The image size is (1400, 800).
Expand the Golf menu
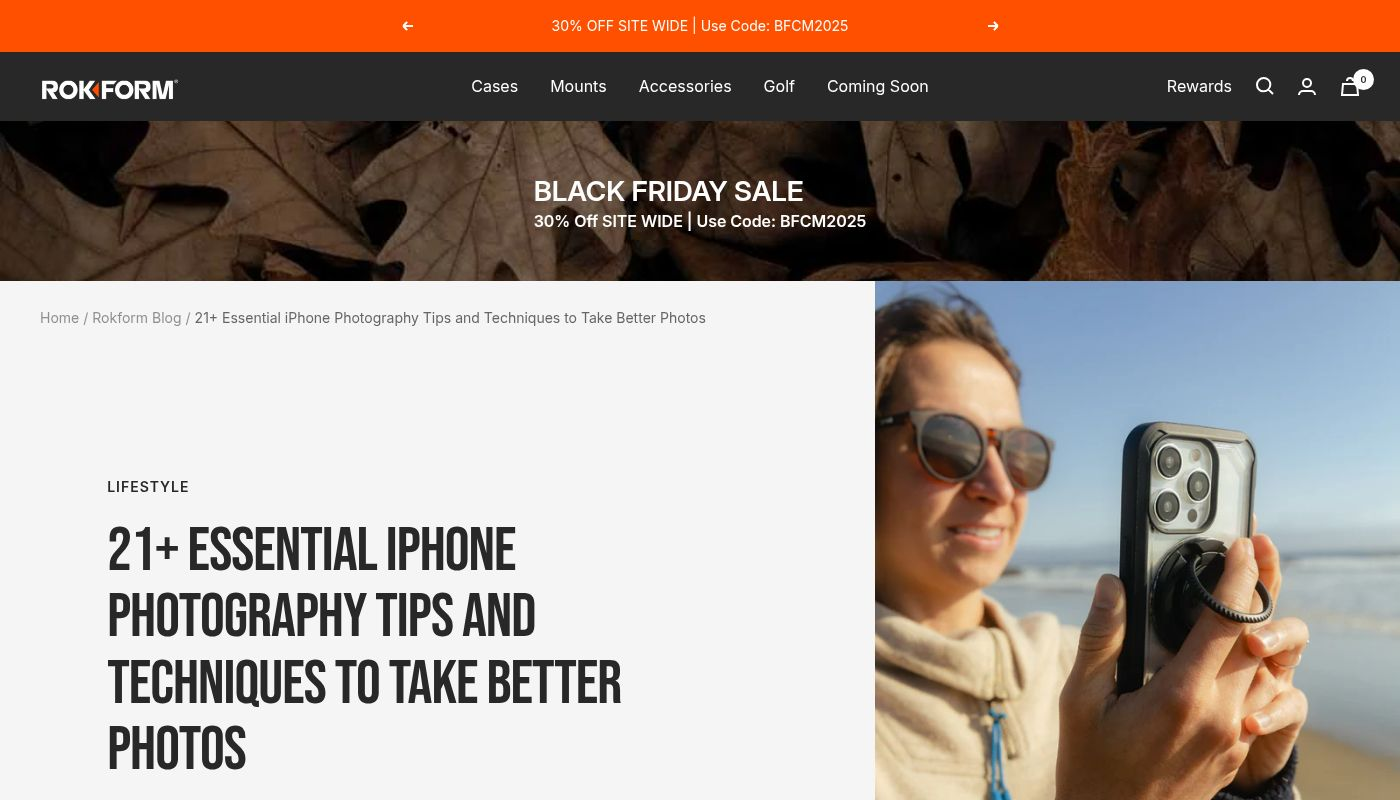tap(779, 86)
